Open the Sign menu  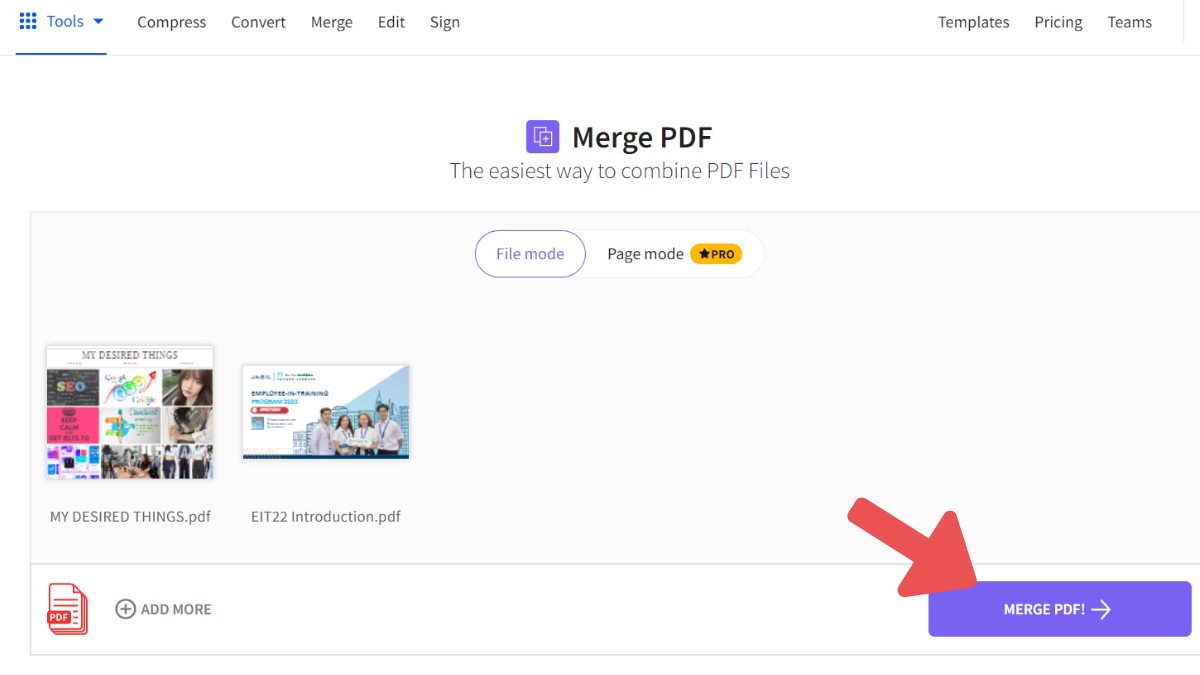coord(444,22)
